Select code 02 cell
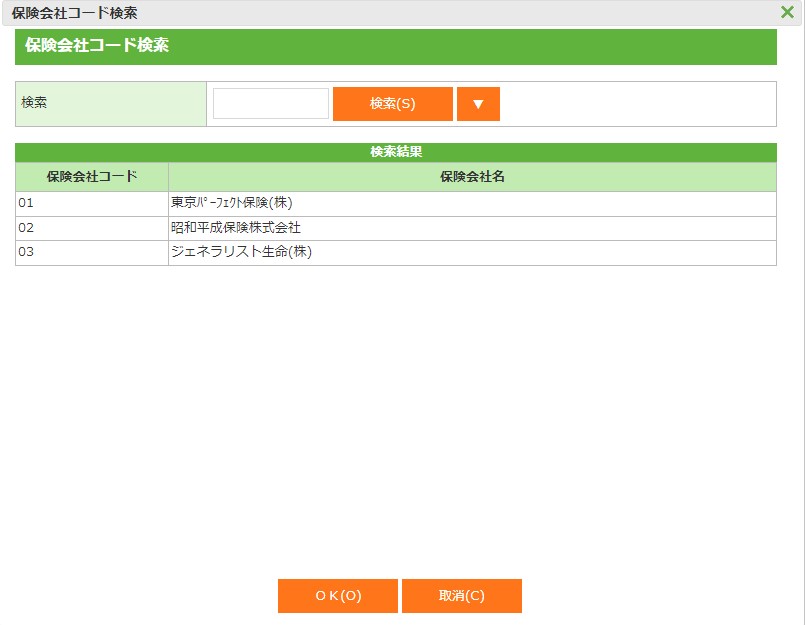The width and height of the screenshot is (805, 625). (x=92, y=229)
